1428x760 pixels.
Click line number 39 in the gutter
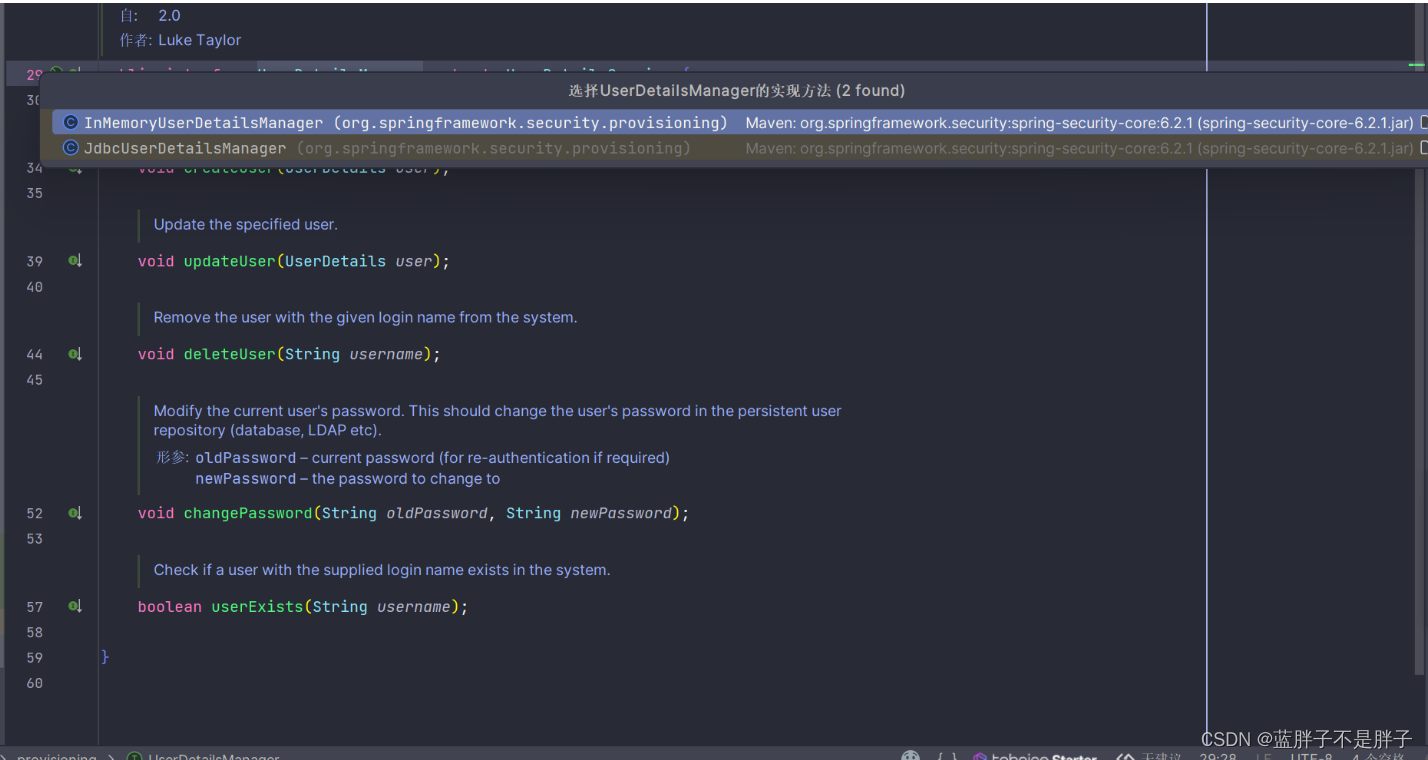[35, 261]
